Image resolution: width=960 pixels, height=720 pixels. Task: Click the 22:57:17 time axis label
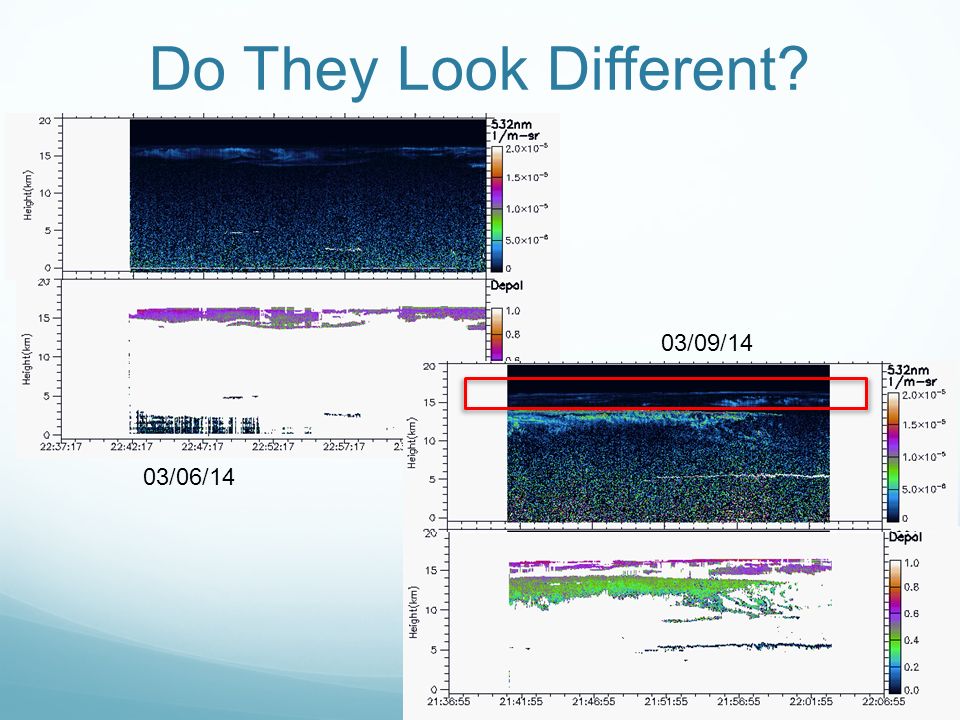(x=344, y=446)
